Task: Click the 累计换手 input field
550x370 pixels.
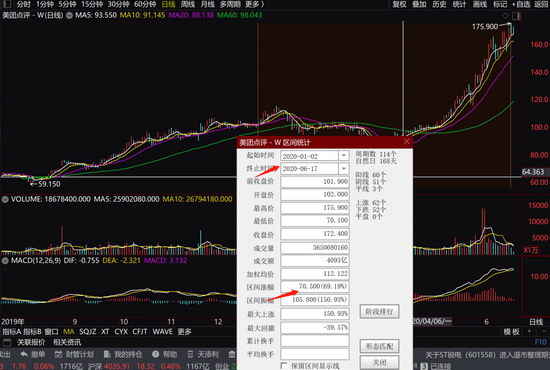Action: click(315, 341)
